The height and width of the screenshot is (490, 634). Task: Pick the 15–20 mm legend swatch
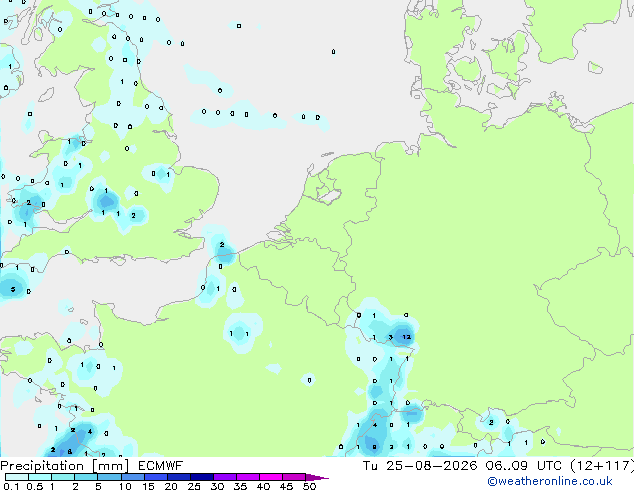[x=155, y=477]
